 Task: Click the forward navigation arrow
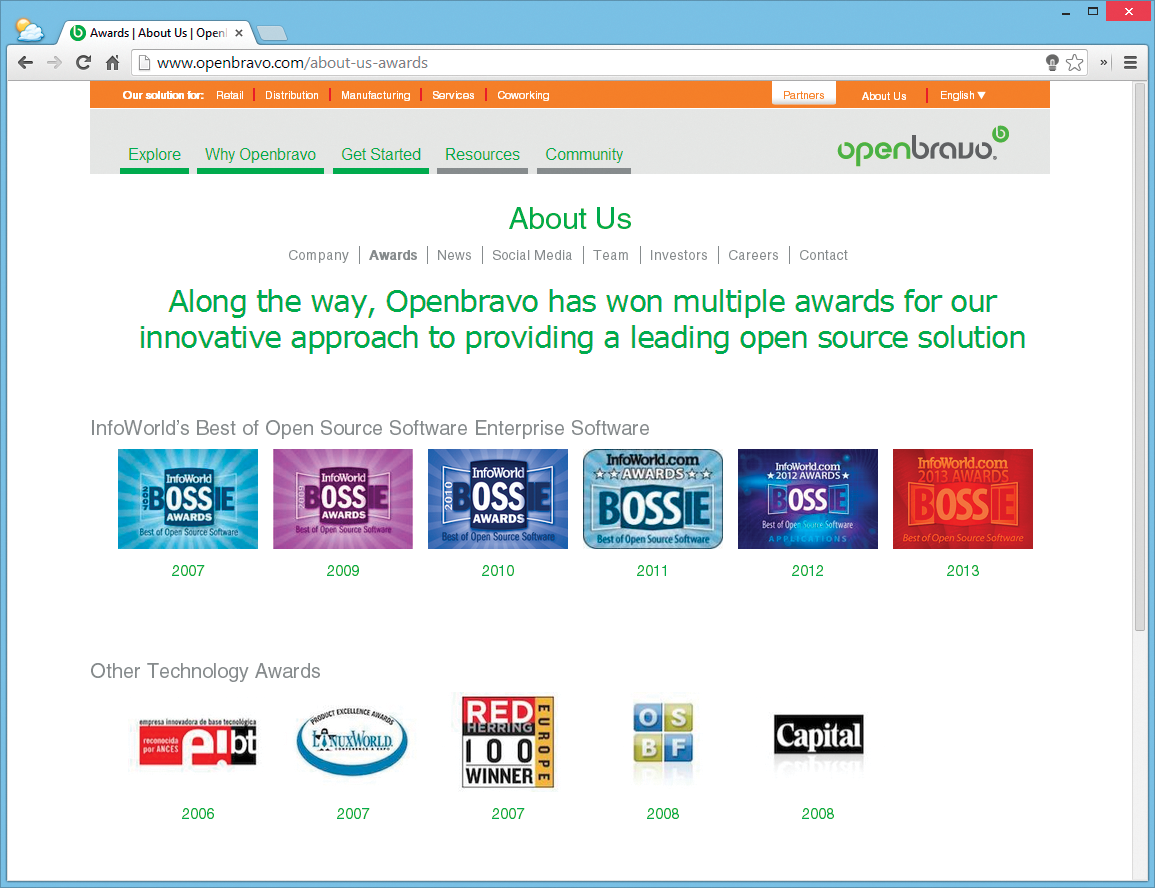coord(54,62)
